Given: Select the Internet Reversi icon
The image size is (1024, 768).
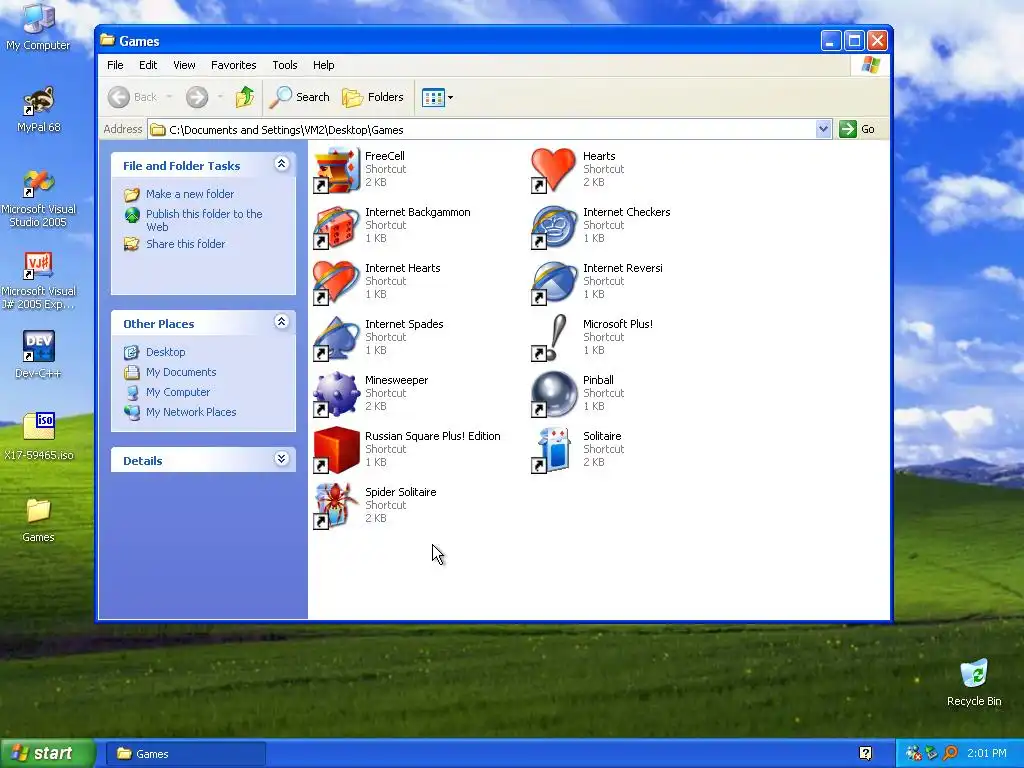Looking at the screenshot, I should (x=554, y=282).
